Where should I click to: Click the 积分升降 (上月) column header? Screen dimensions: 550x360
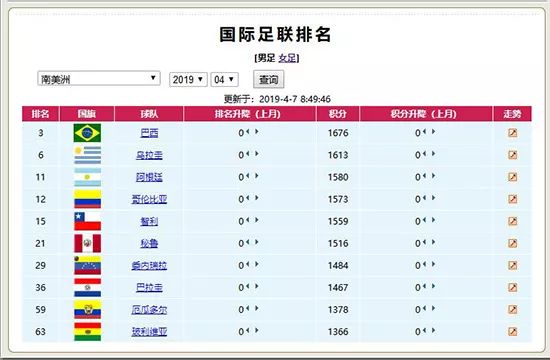point(426,114)
